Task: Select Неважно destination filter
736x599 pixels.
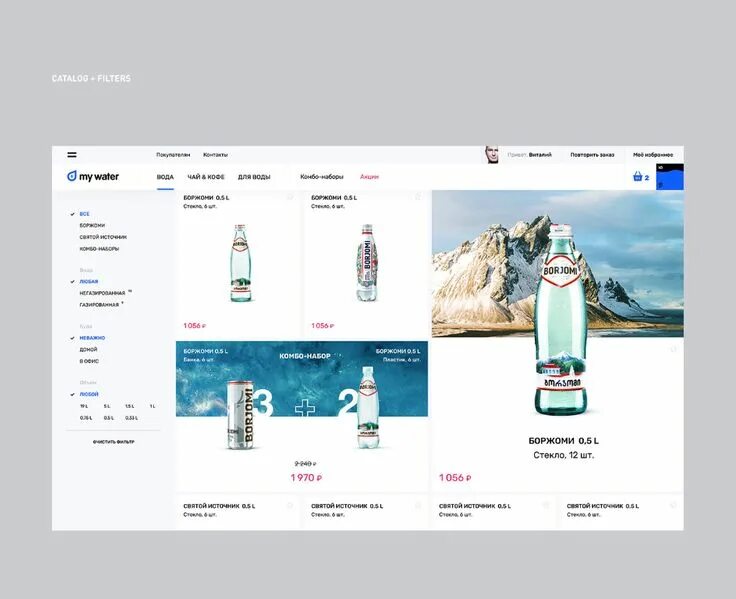Action: tap(92, 338)
